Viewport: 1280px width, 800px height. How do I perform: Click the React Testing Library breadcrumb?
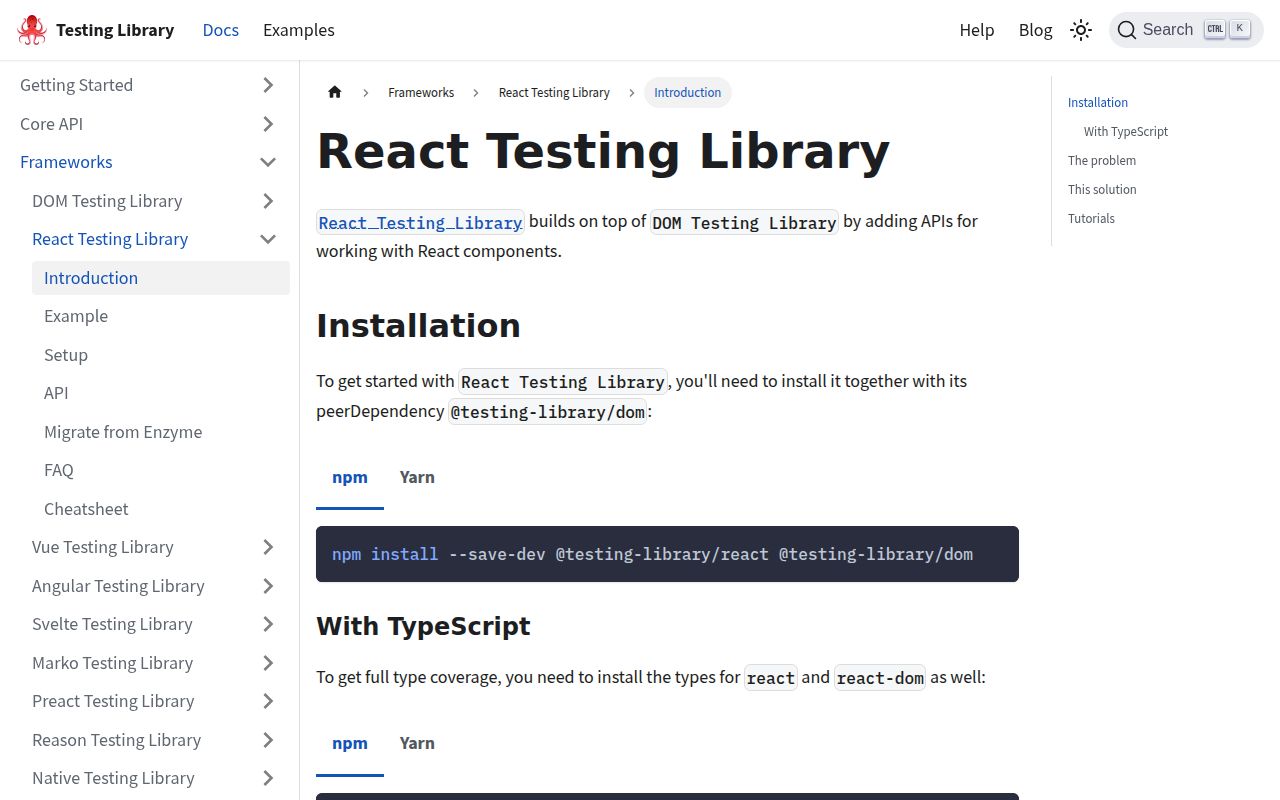[x=554, y=92]
